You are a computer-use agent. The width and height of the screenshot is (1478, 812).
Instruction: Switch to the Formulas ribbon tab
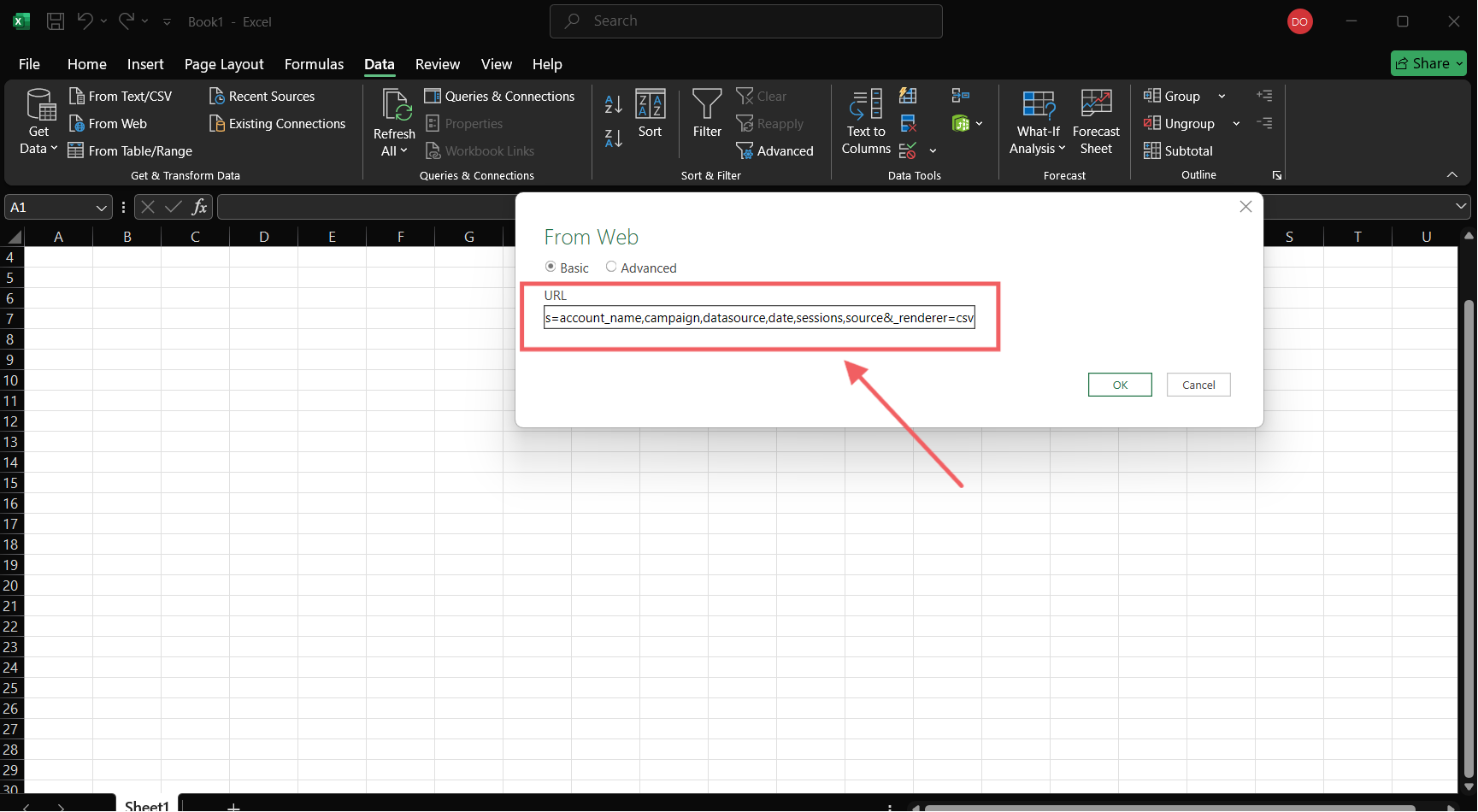(x=314, y=64)
